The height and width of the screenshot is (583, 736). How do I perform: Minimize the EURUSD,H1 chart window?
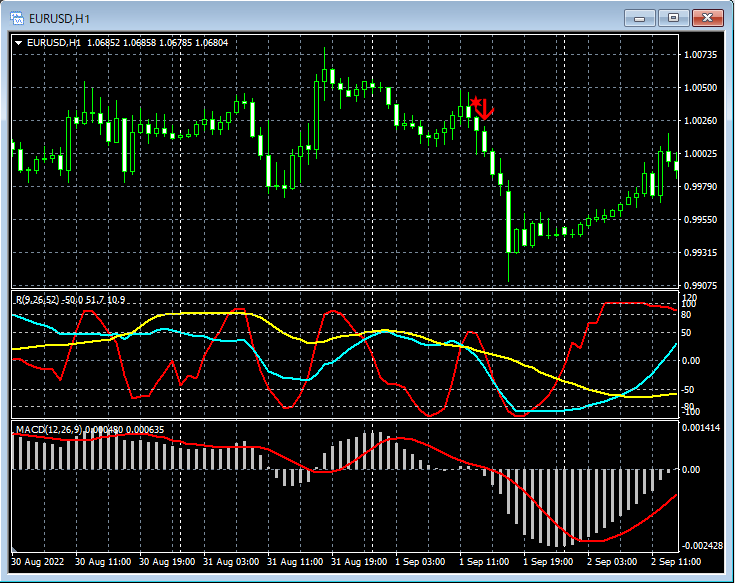(639, 18)
